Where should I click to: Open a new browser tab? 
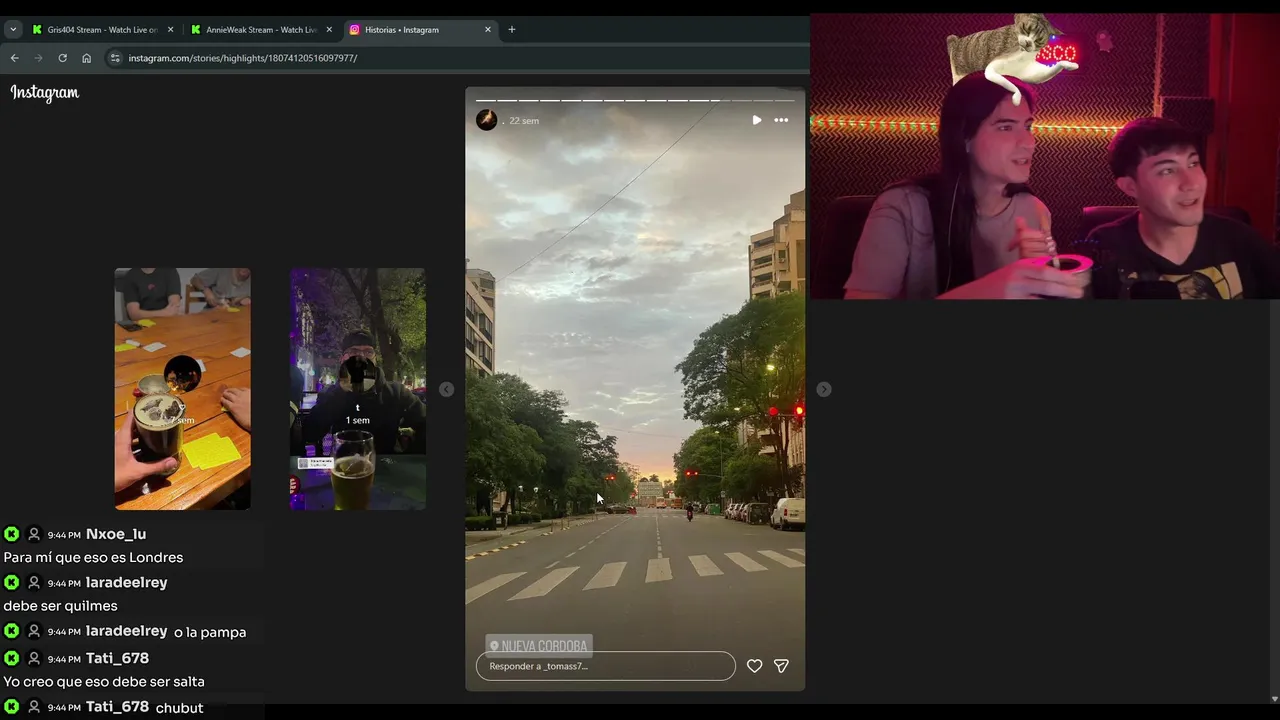511,29
